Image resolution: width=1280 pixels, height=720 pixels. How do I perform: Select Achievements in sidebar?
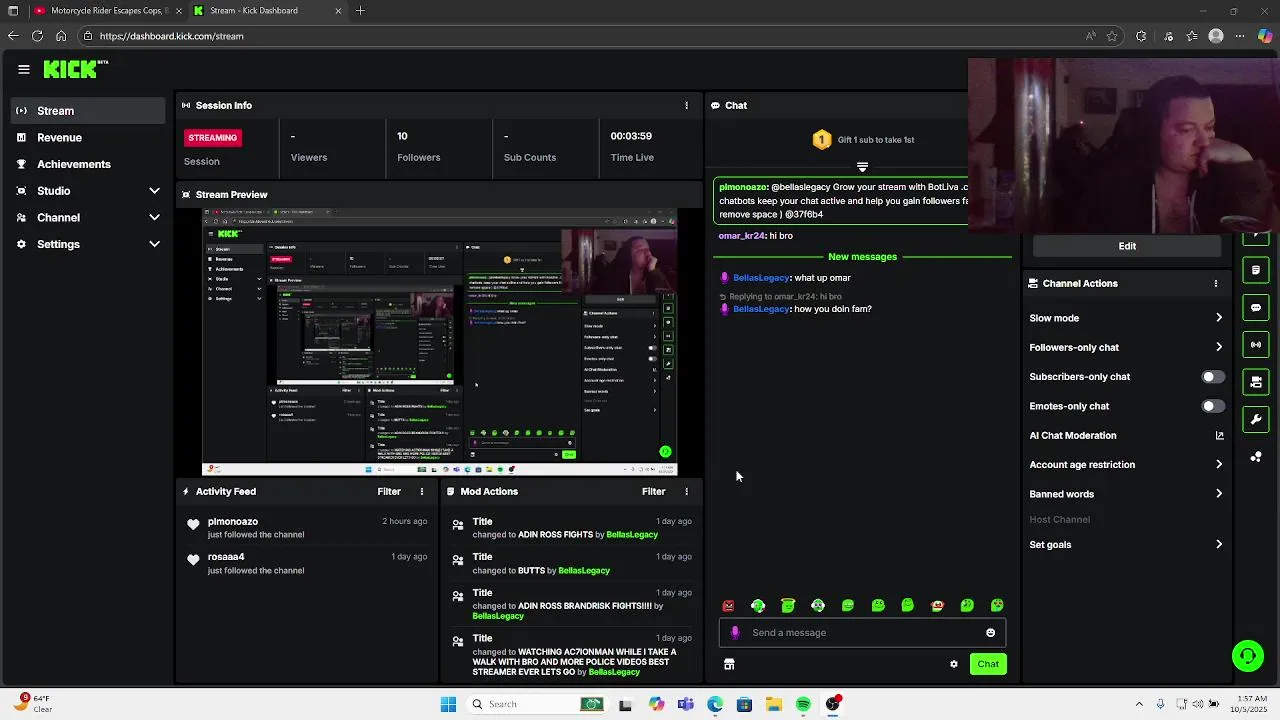tap(88, 164)
